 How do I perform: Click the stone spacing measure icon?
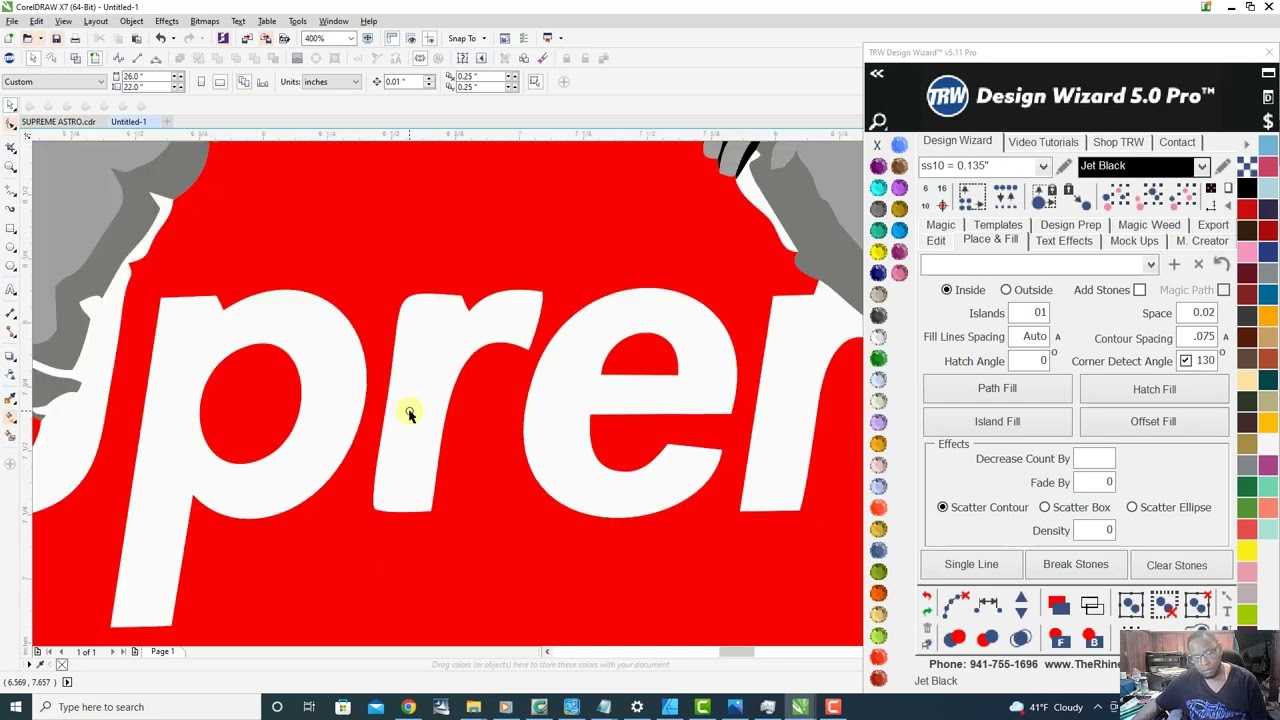tap(987, 604)
